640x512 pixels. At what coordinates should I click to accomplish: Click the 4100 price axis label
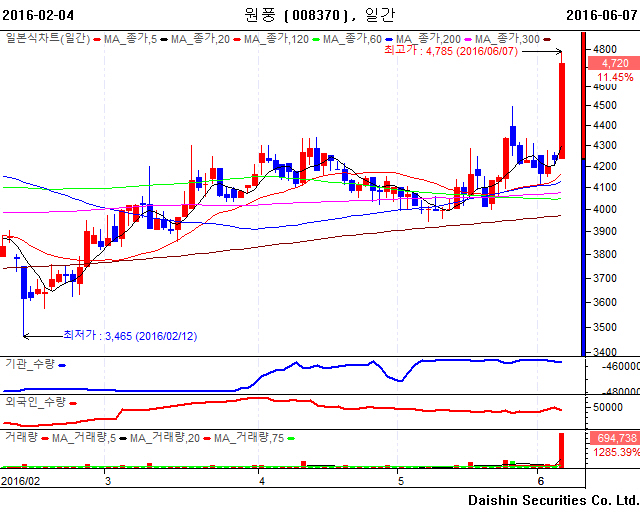[x=605, y=187]
